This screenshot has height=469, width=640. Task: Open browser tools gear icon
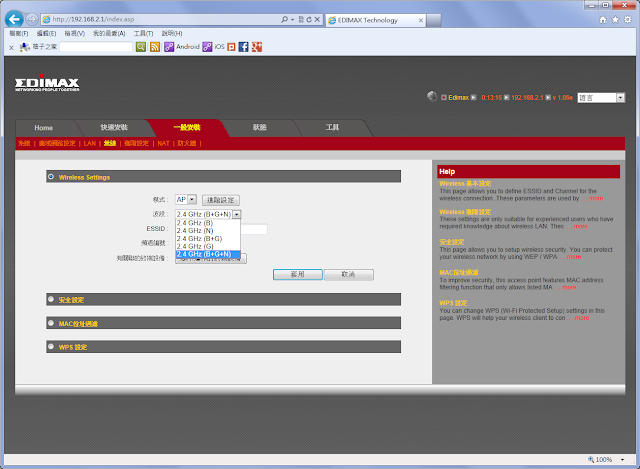628,20
